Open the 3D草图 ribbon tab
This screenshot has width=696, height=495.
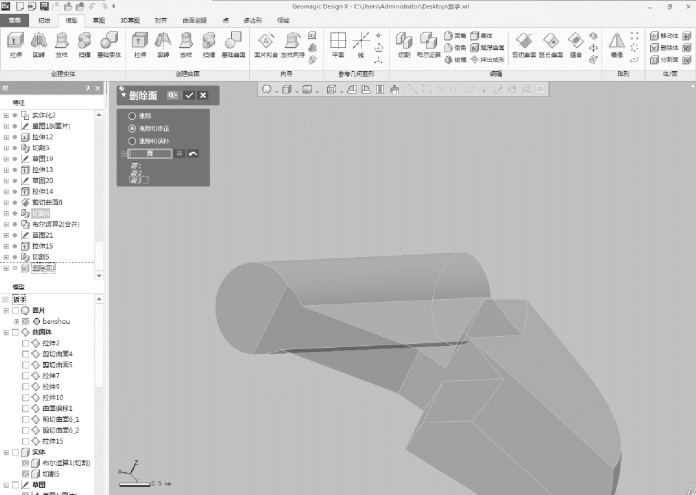click(130, 19)
